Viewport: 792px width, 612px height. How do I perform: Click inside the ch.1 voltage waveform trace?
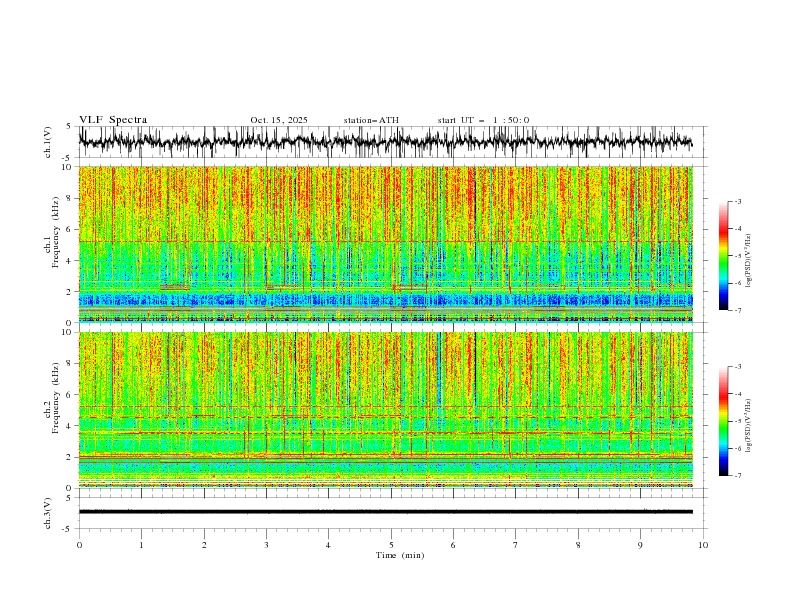pyautogui.click(x=385, y=142)
